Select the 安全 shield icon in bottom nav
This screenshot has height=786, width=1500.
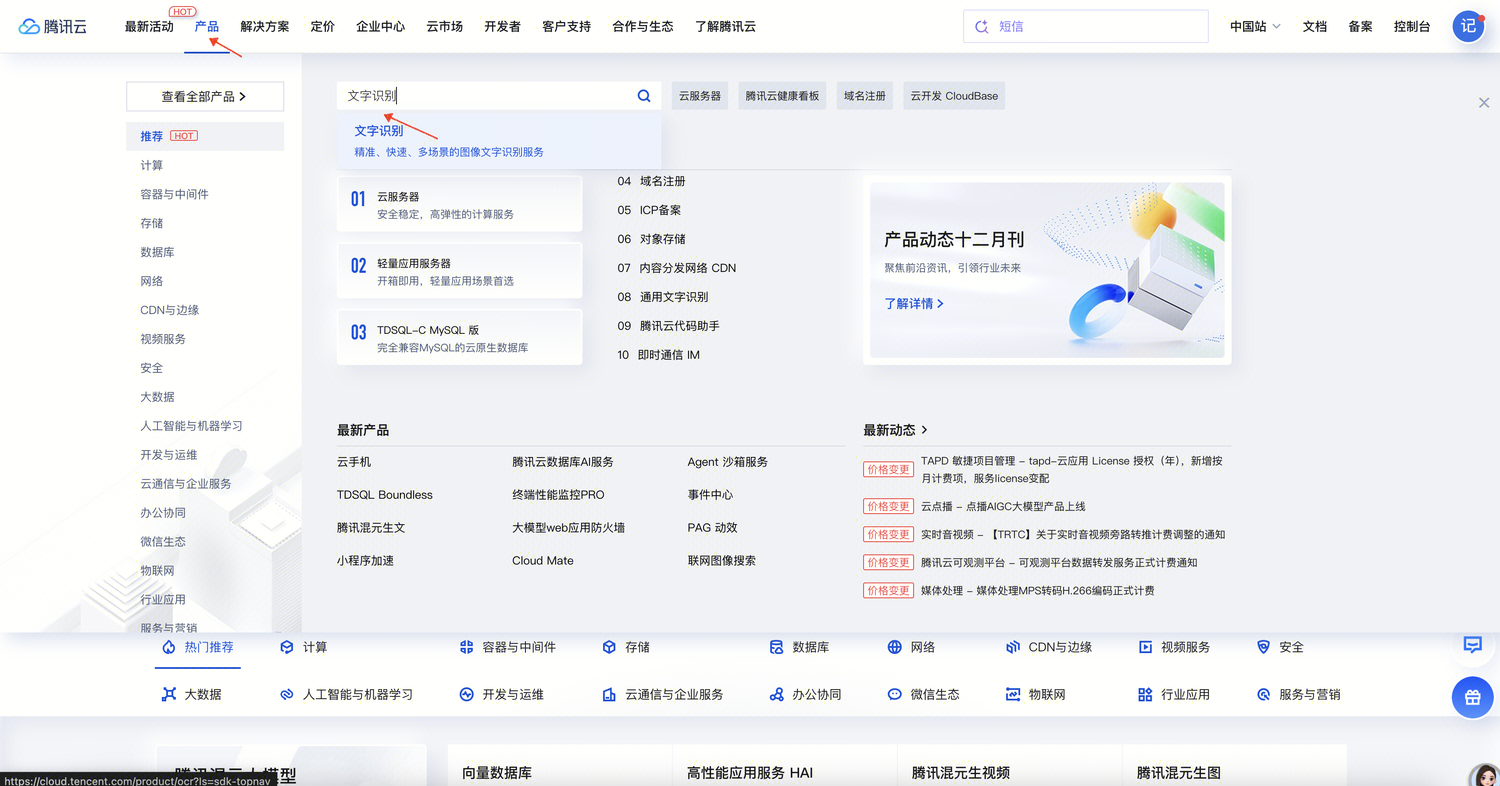pyautogui.click(x=1262, y=647)
